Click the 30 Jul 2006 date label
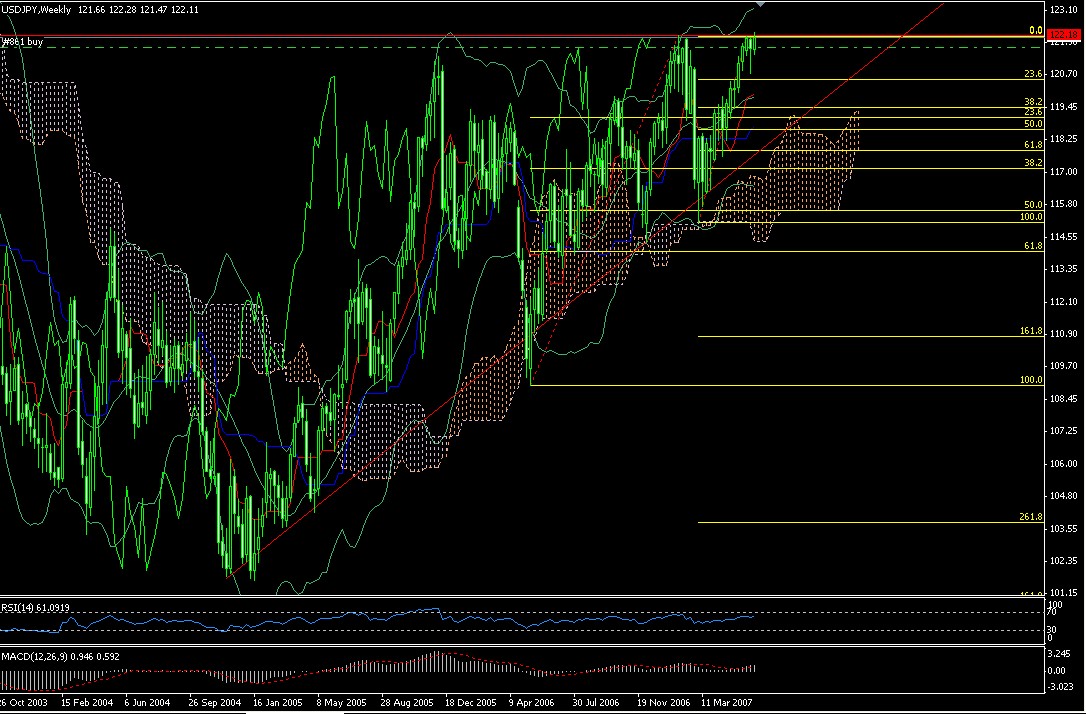Viewport: 1086px width, 714px height. [596, 702]
